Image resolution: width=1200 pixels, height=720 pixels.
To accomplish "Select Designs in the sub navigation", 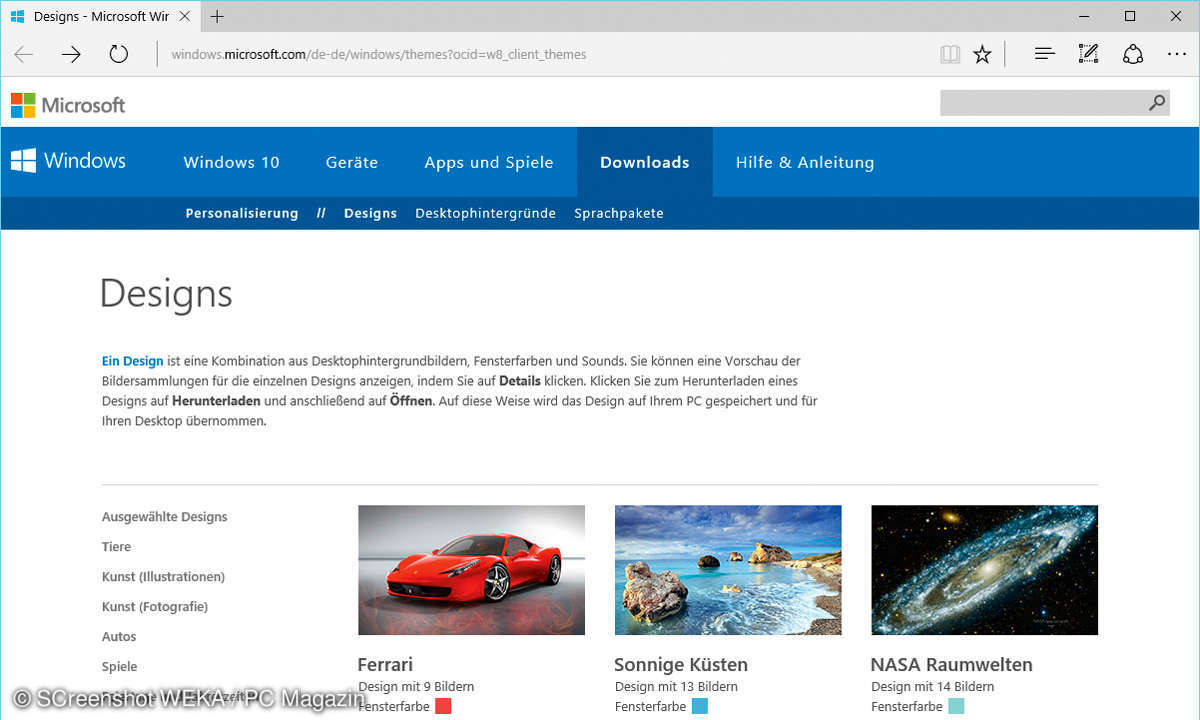I will click(x=370, y=213).
